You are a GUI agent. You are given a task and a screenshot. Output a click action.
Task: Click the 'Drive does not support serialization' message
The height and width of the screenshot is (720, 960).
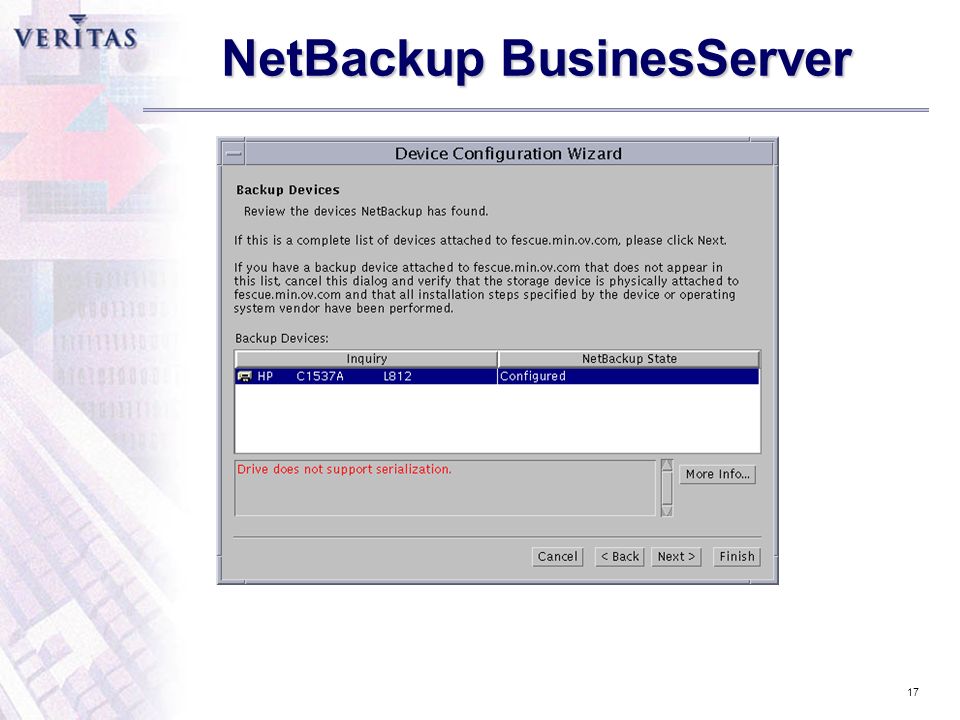[344, 469]
